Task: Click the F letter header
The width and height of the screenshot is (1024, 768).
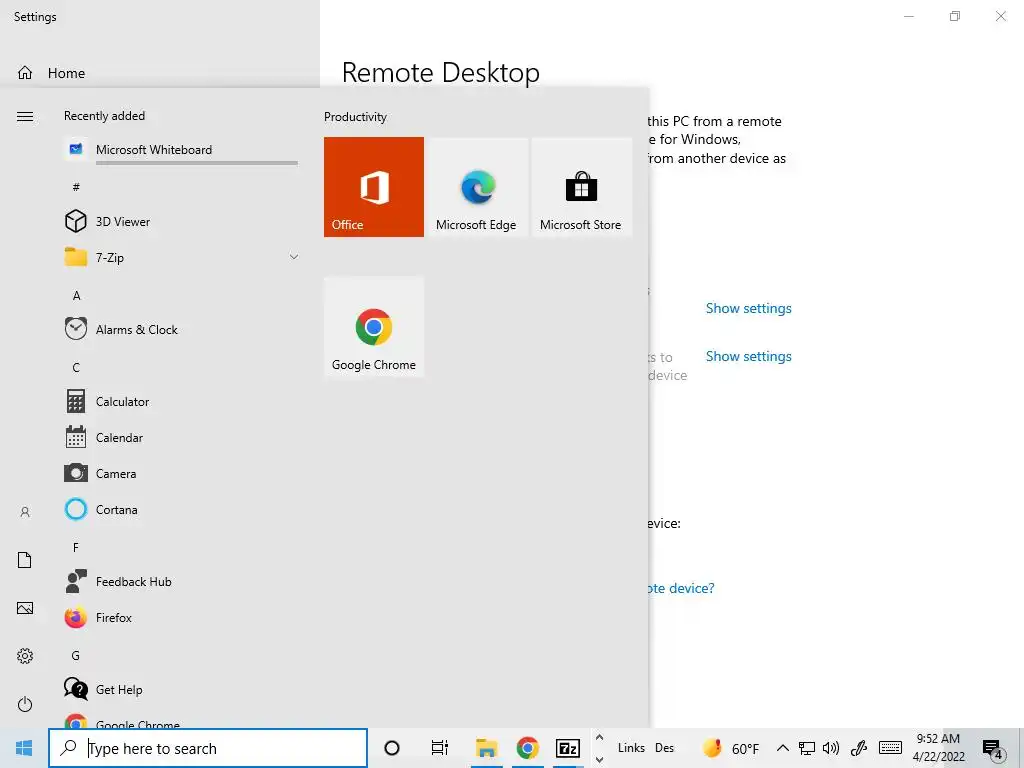Action: 76,547
